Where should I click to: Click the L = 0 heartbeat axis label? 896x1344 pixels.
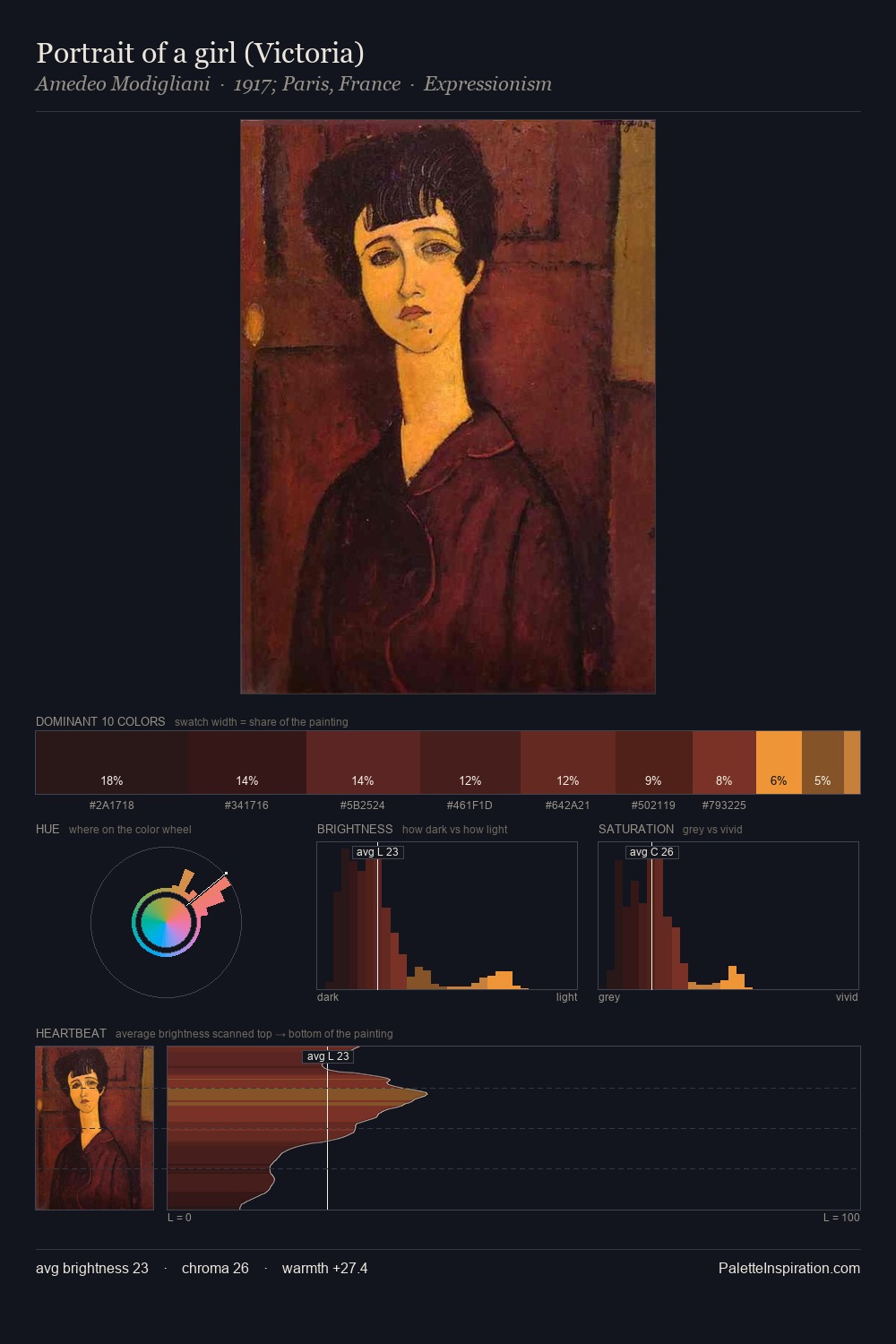tap(179, 1218)
